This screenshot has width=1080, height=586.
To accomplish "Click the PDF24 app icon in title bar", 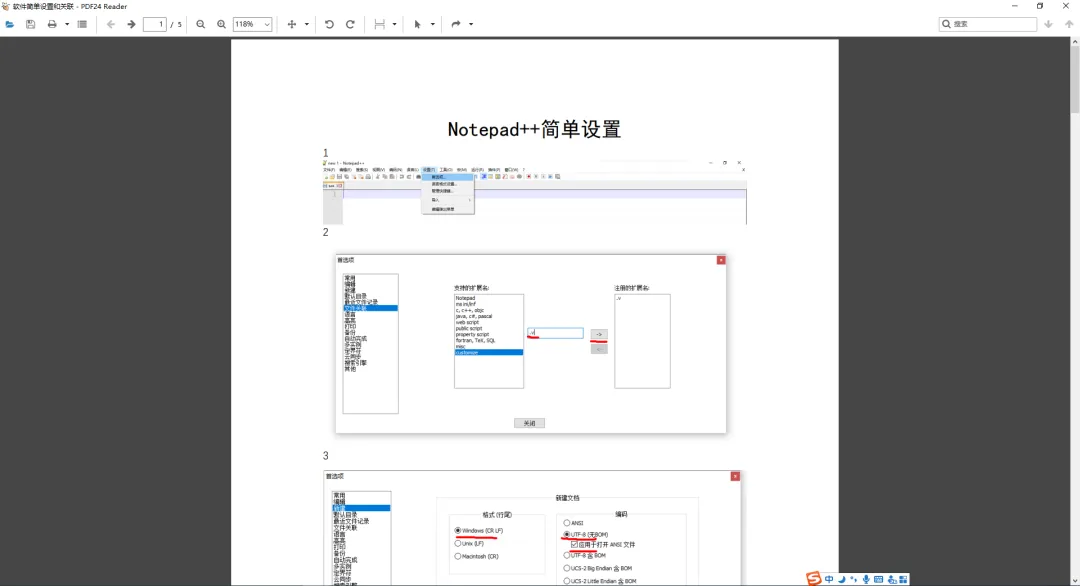I will (6, 6).
